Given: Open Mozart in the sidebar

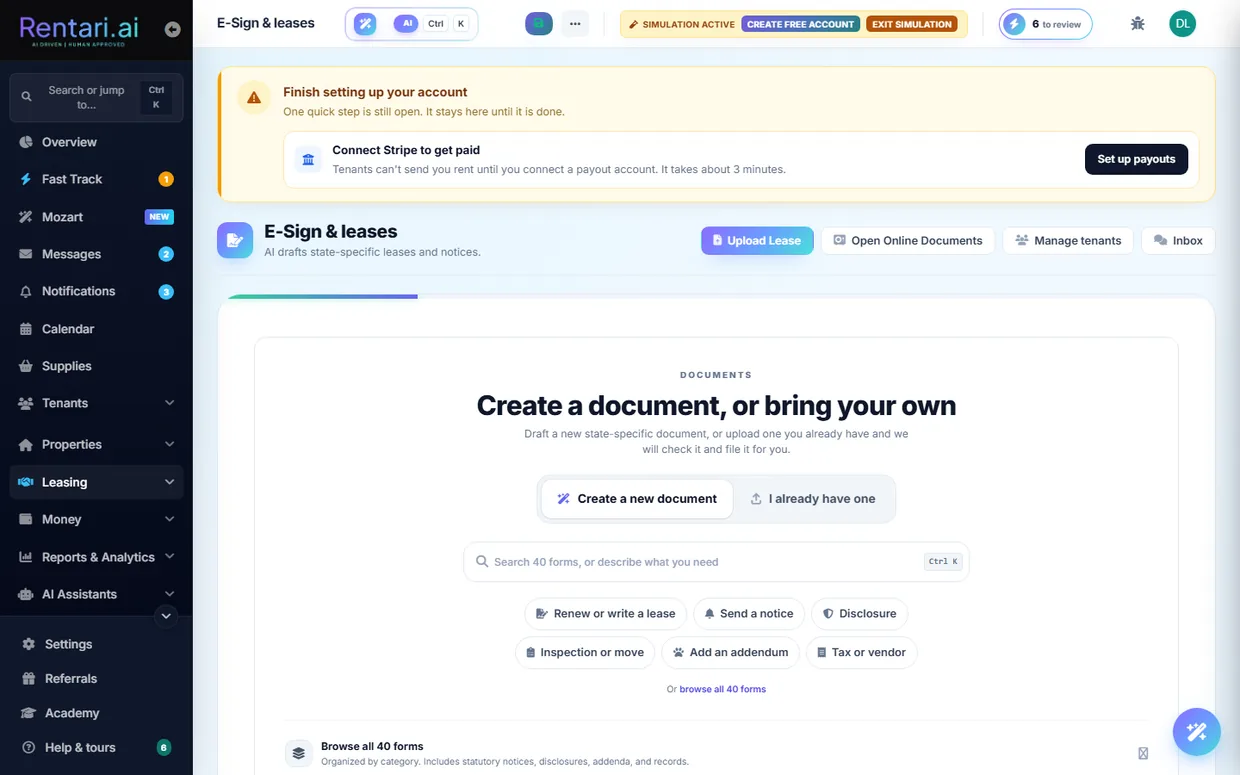Looking at the screenshot, I should point(96,217).
